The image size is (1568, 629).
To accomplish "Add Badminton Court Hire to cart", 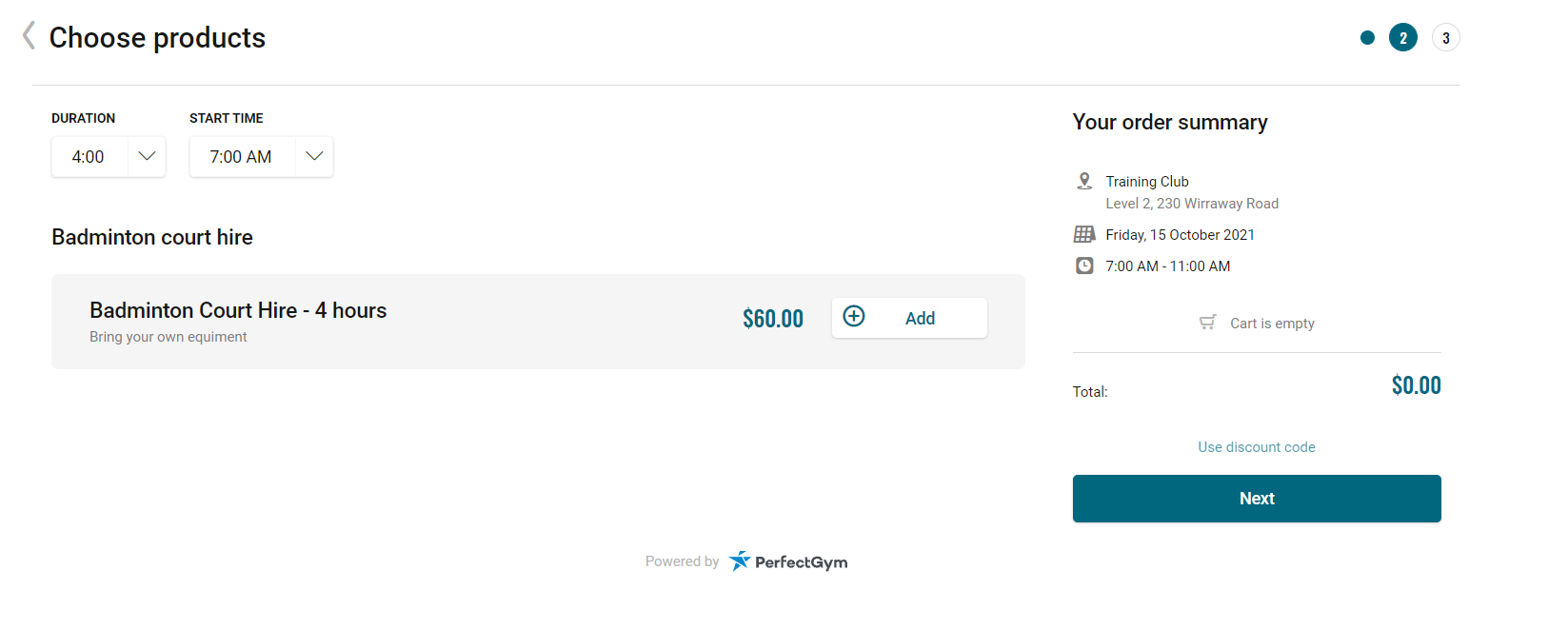I will point(909,318).
